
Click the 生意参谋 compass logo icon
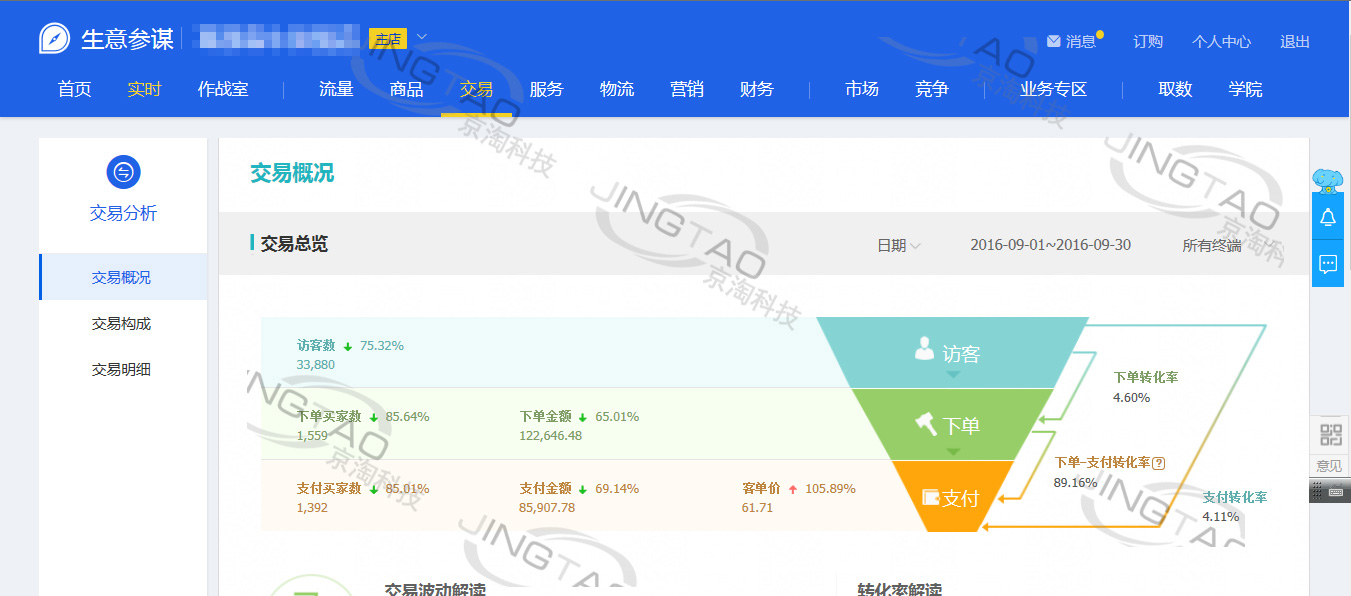tap(55, 39)
